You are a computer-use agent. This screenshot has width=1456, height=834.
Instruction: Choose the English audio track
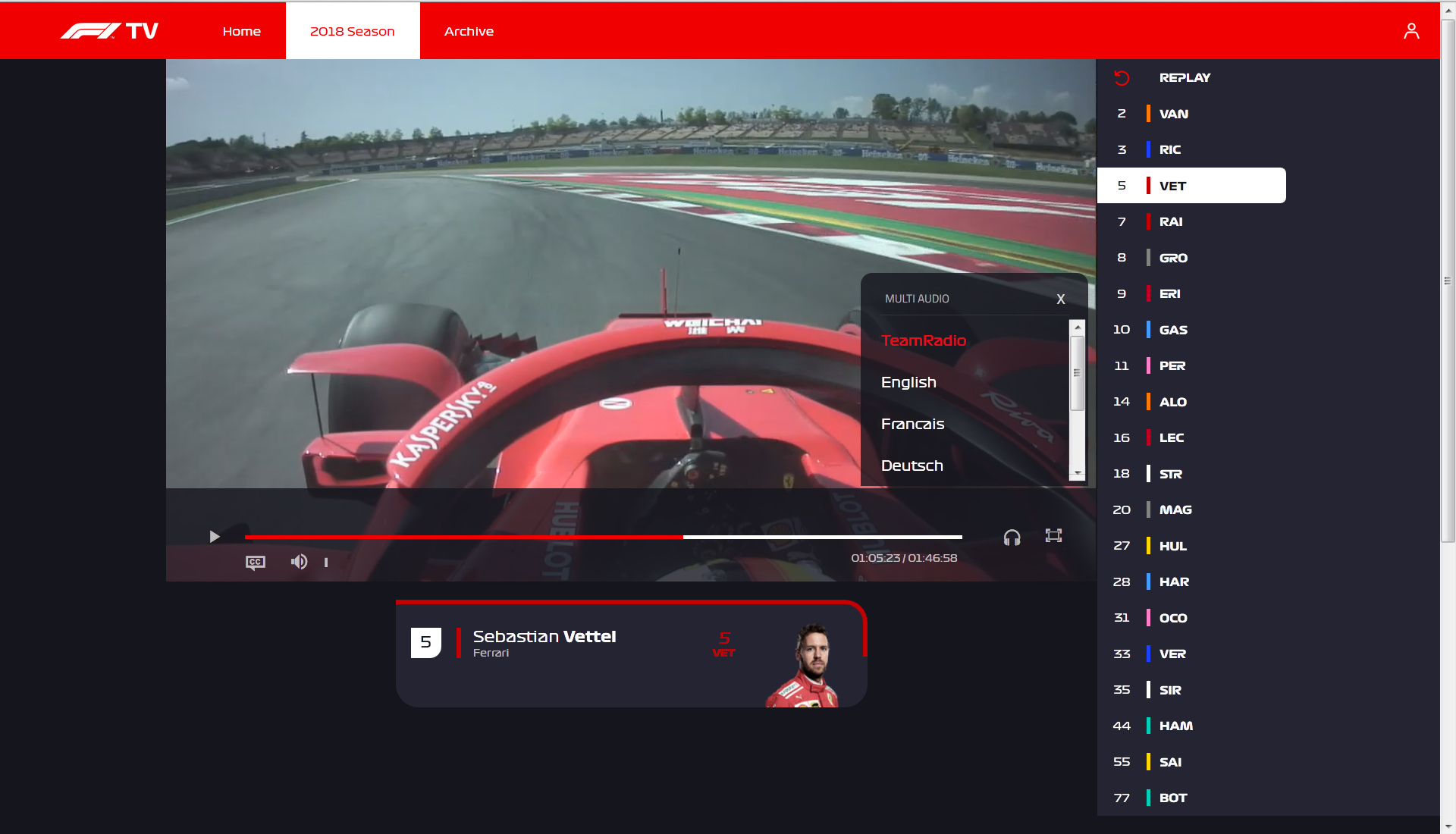(x=908, y=382)
